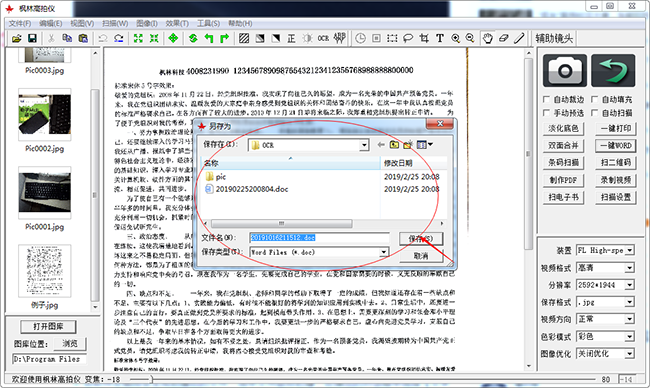Open the 保存格式 .jpg dropdown
The width and height of the screenshot is (650, 388).
630,302
